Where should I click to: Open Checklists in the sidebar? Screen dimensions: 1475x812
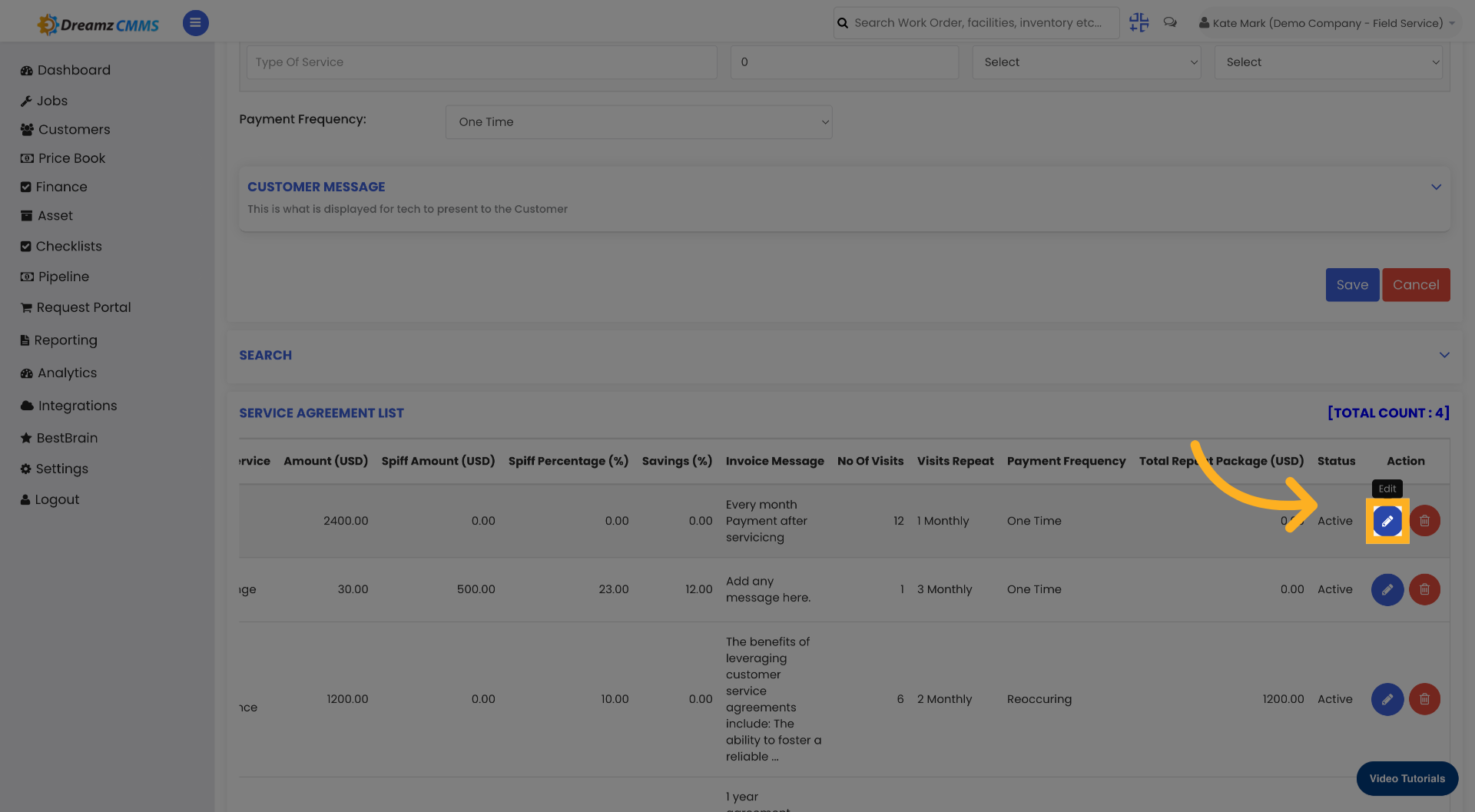click(61, 247)
